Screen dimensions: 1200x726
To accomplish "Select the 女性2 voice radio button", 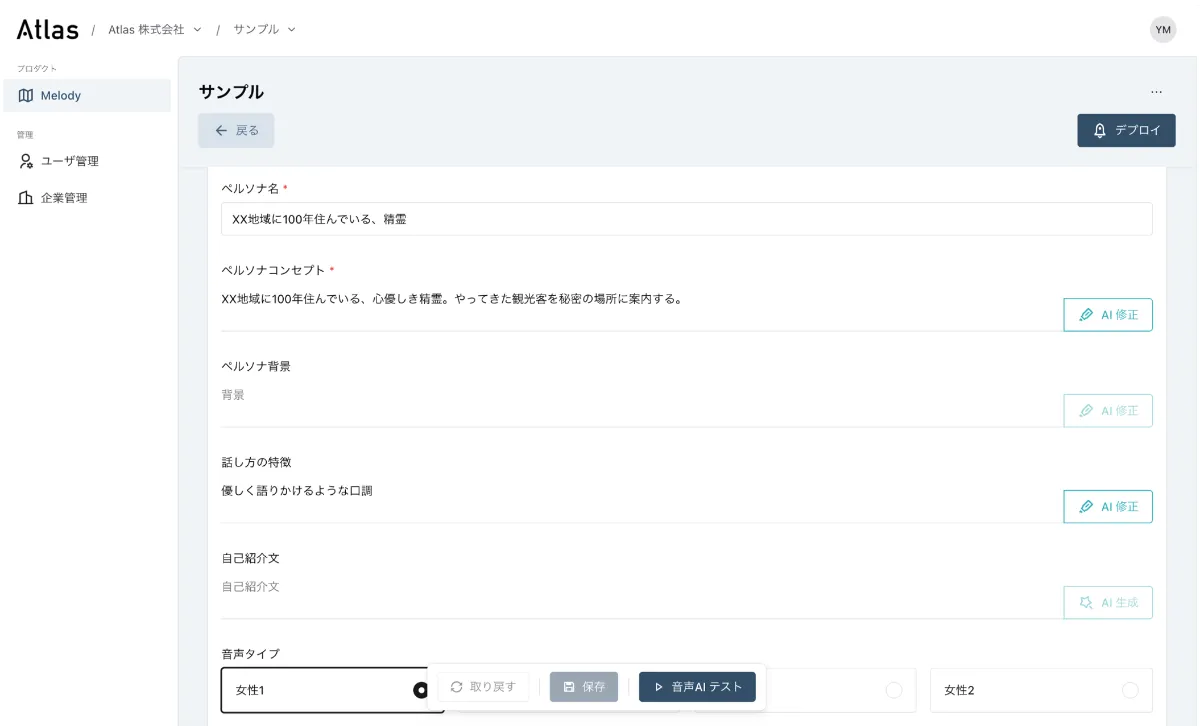I will click(x=1129, y=690).
